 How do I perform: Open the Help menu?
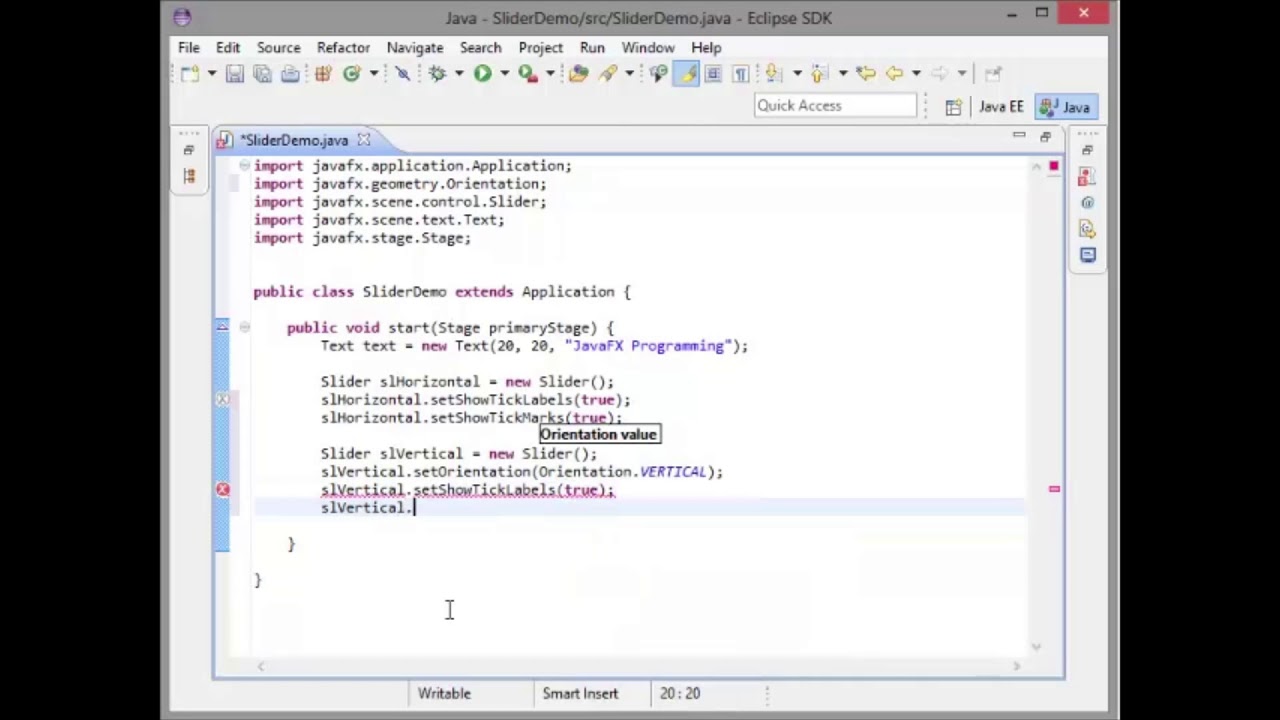point(706,48)
